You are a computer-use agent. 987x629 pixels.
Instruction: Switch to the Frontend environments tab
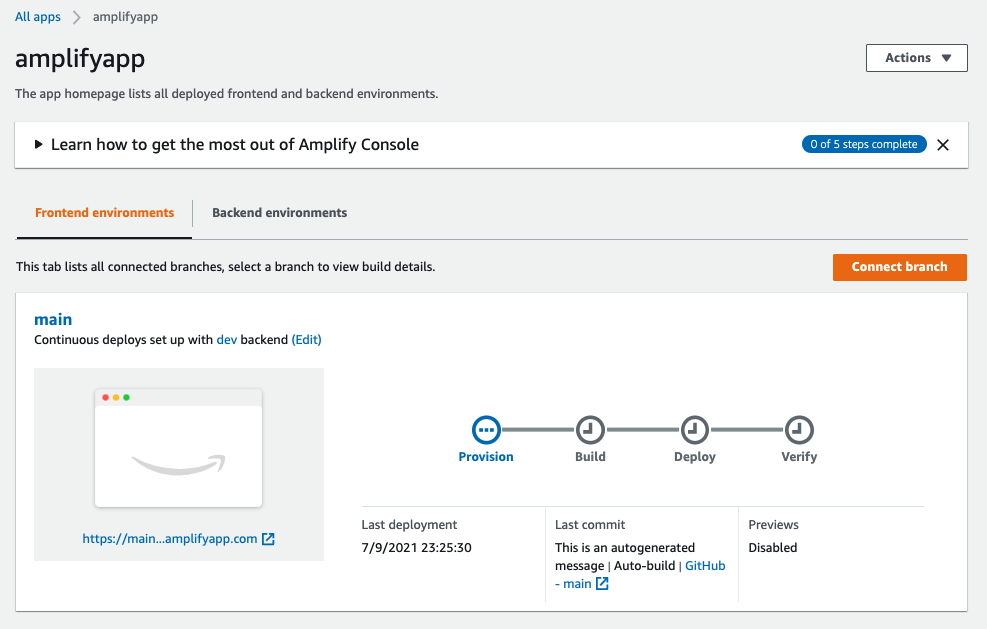tap(104, 213)
